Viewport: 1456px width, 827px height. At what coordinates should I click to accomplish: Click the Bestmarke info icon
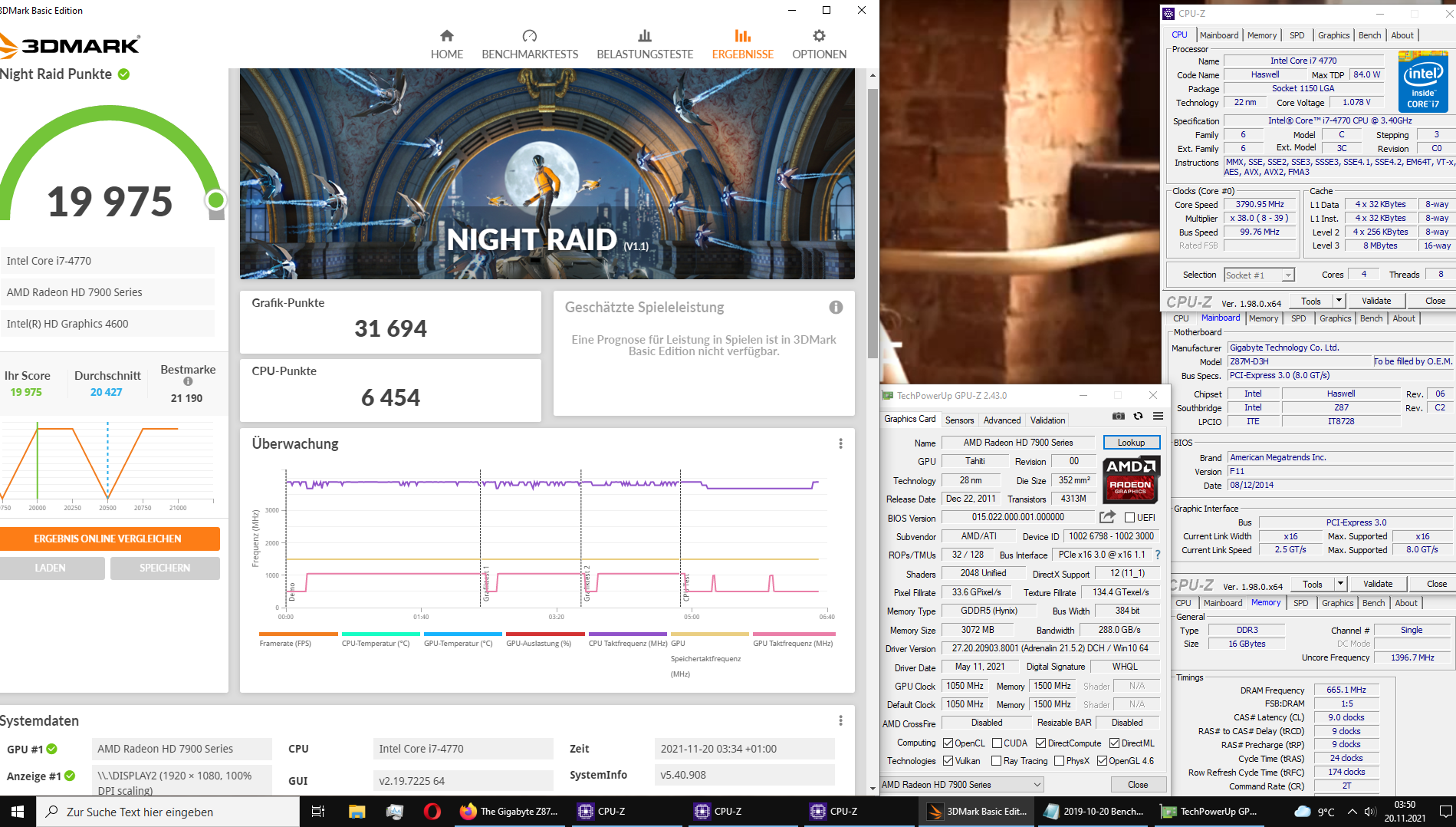coord(188,381)
